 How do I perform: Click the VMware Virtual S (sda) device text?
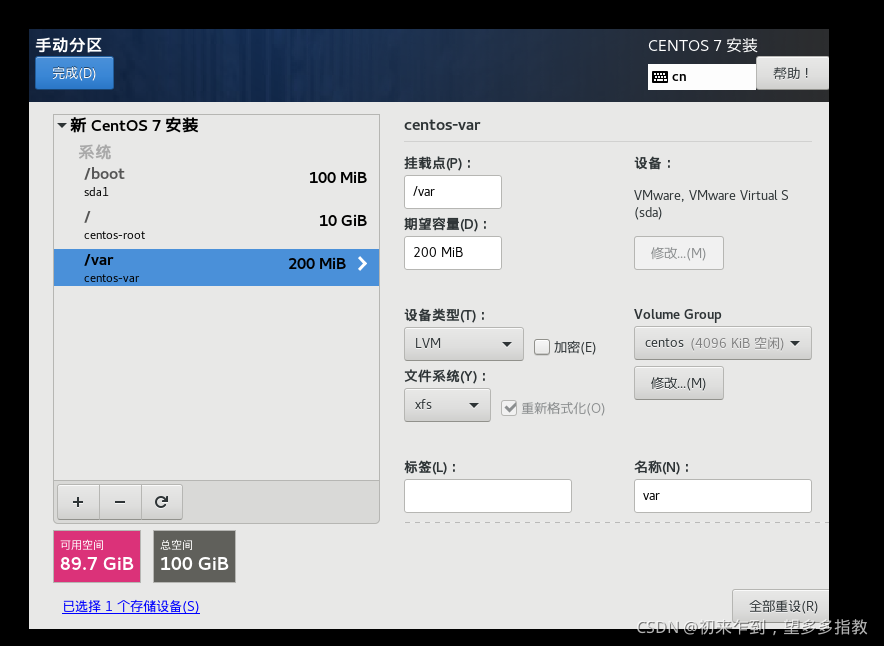[711, 203]
